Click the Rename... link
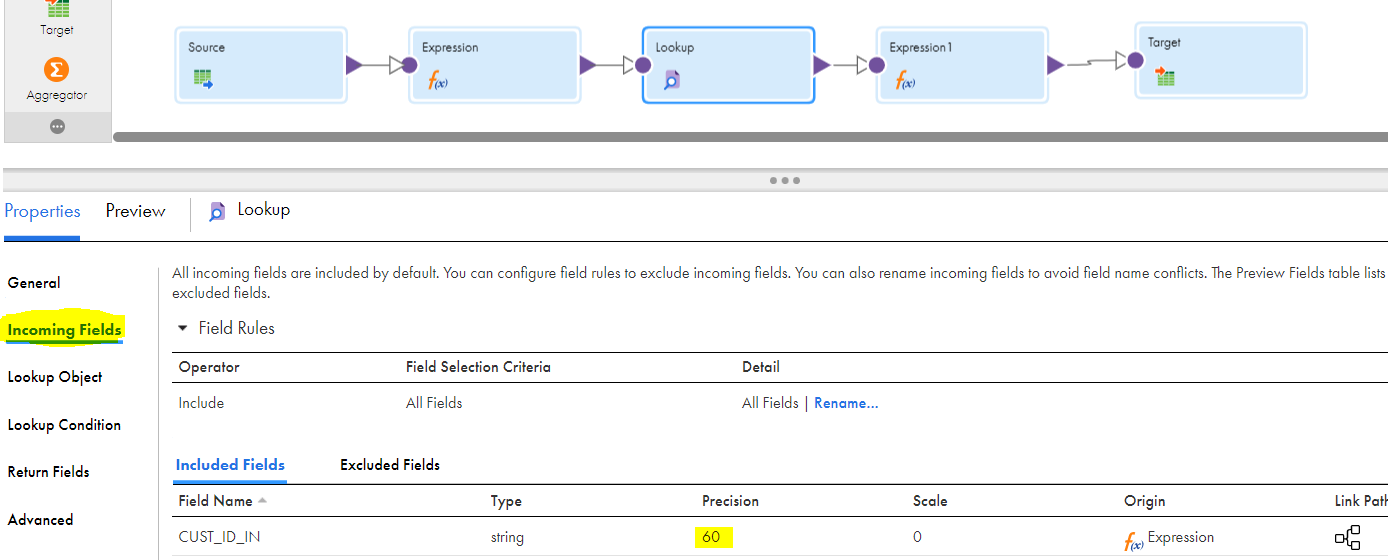 [x=846, y=403]
